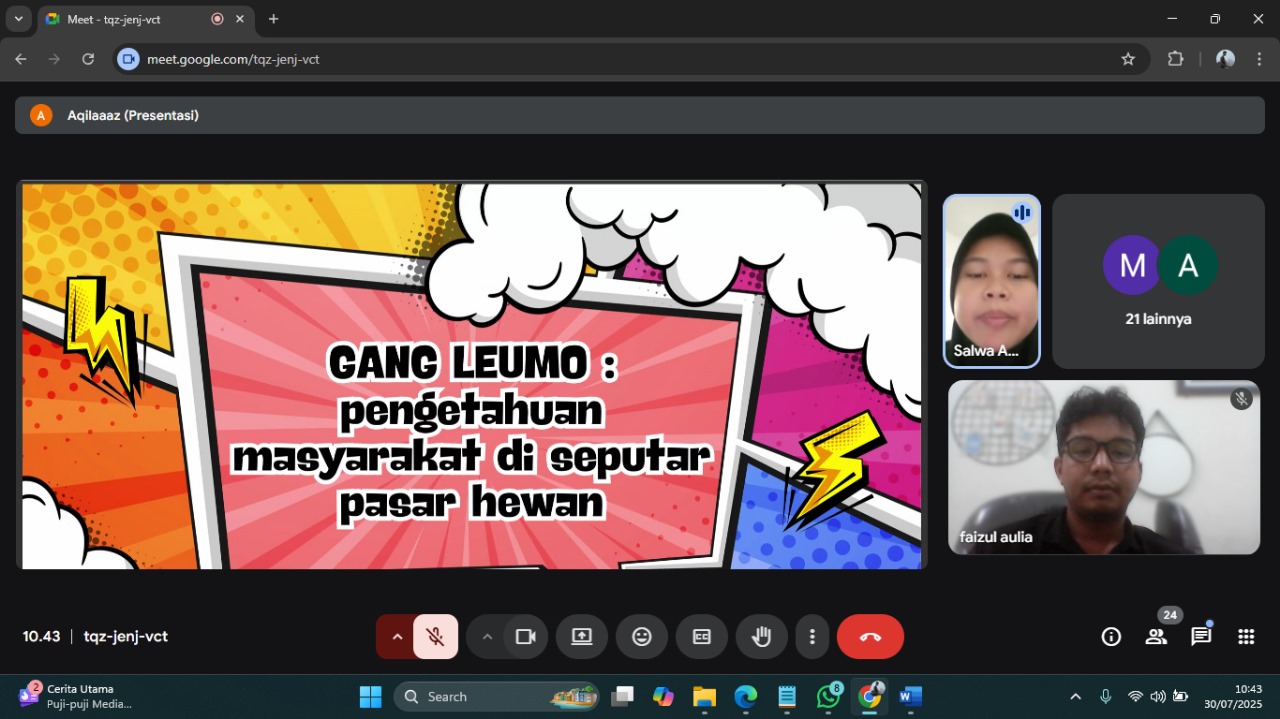Open a new browser tab
Image resolution: width=1280 pixels, height=719 pixels.
[x=274, y=19]
